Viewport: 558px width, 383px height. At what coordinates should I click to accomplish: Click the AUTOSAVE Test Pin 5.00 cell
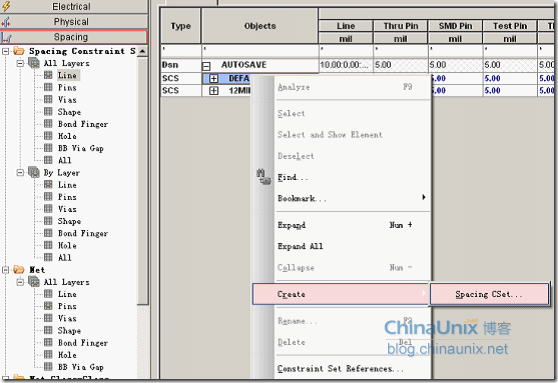pyautogui.click(x=510, y=65)
